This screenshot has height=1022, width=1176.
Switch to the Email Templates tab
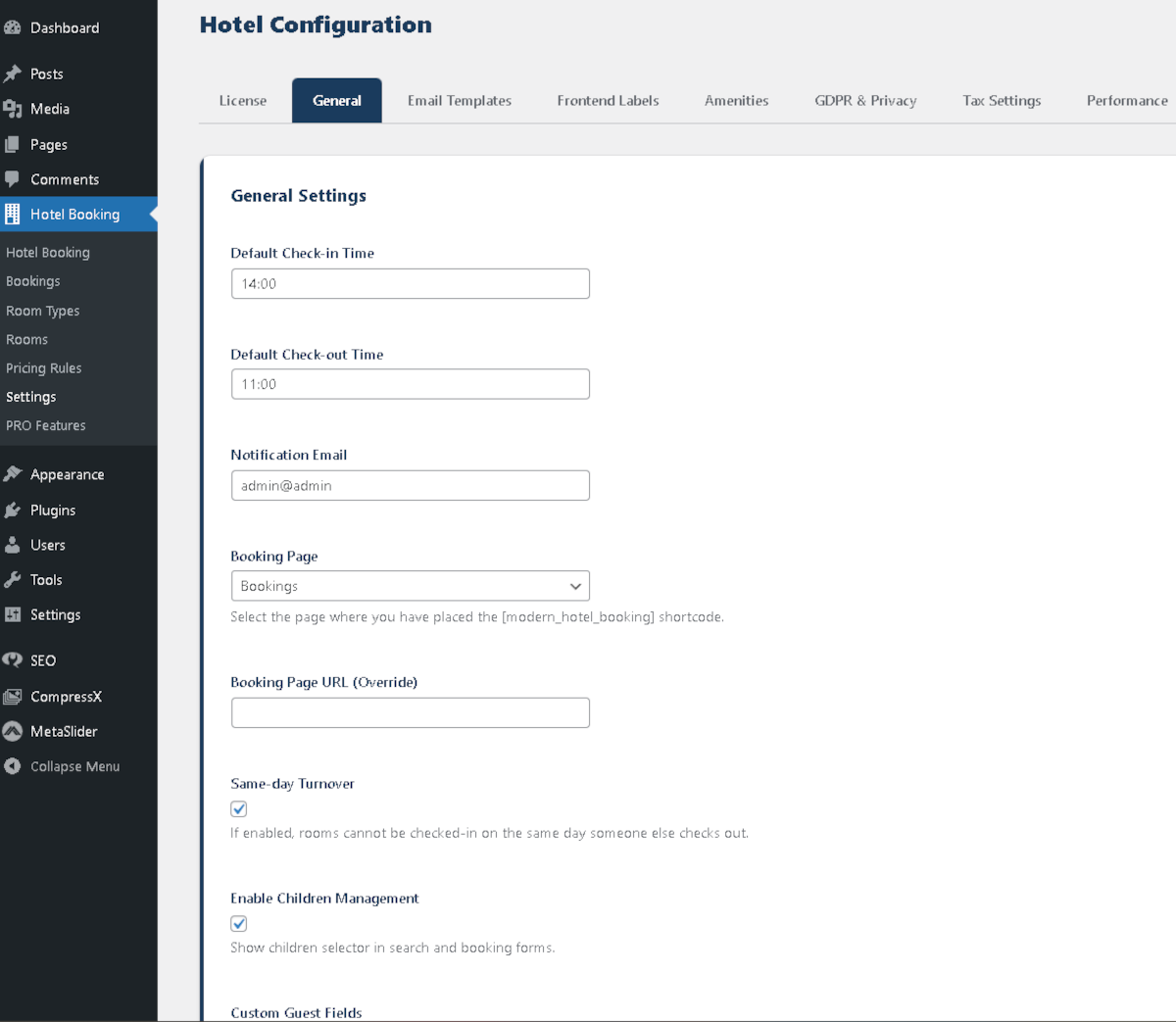click(459, 100)
